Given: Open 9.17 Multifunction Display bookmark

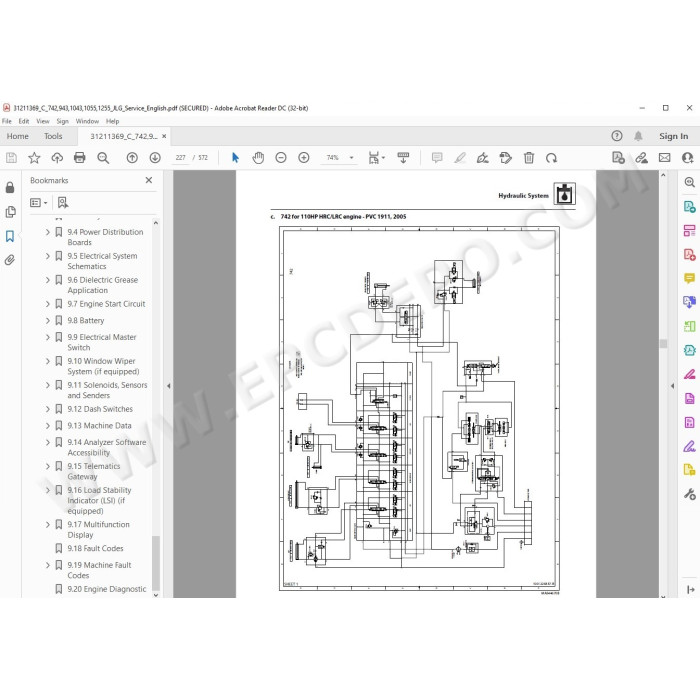Looking at the screenshot, I should pyautogui.click(x=98, y=529).
